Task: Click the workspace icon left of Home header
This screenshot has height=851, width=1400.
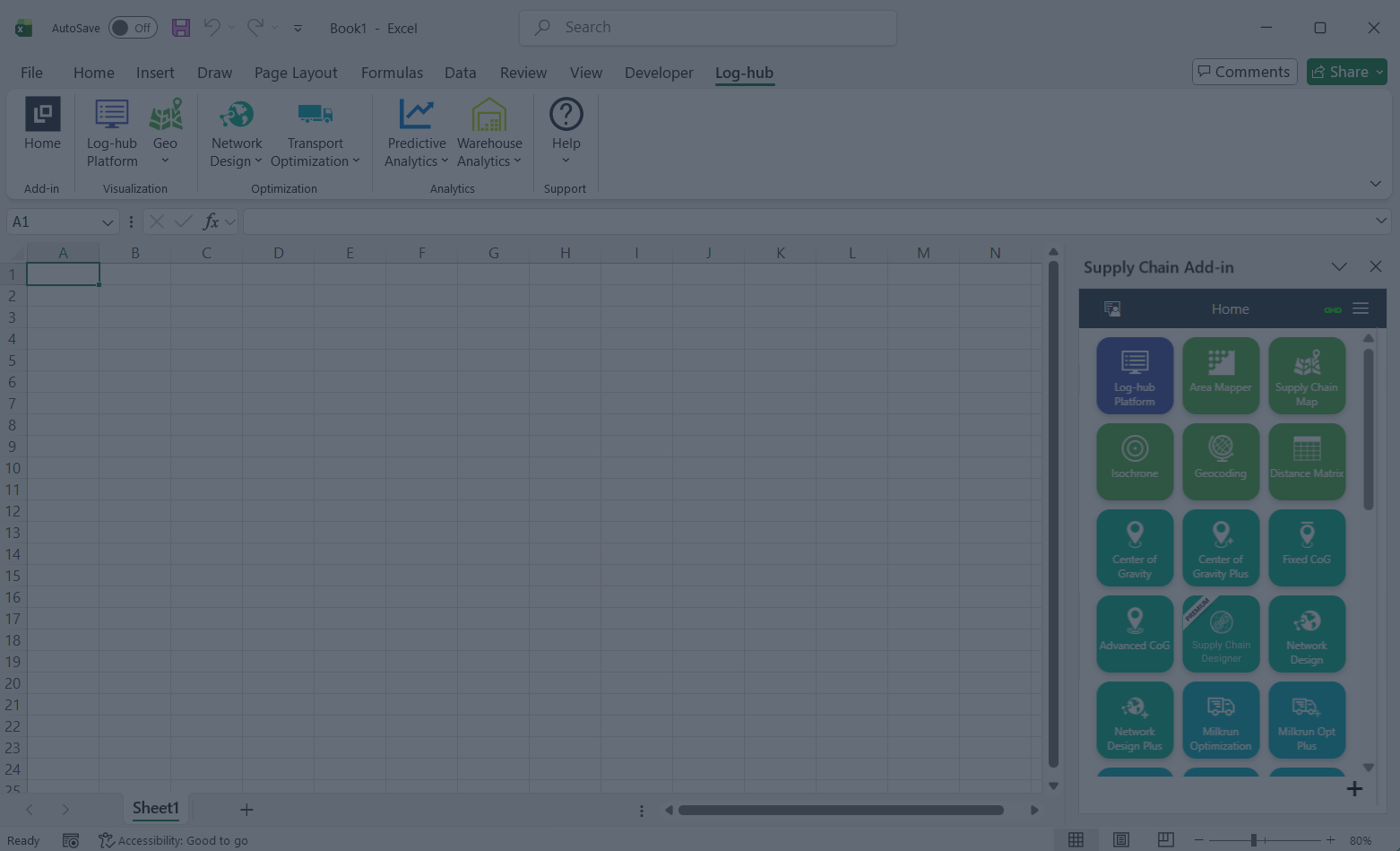Action: (x=1112, y=308)
